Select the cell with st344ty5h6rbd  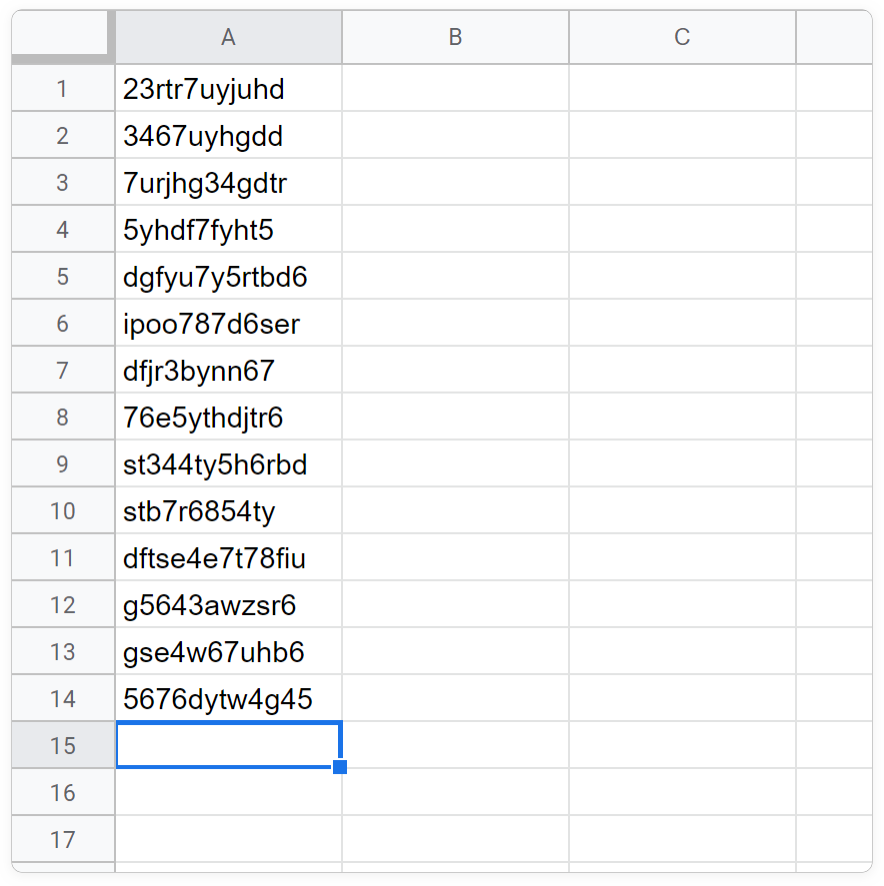pyautogui.click(x=228, y=465)
